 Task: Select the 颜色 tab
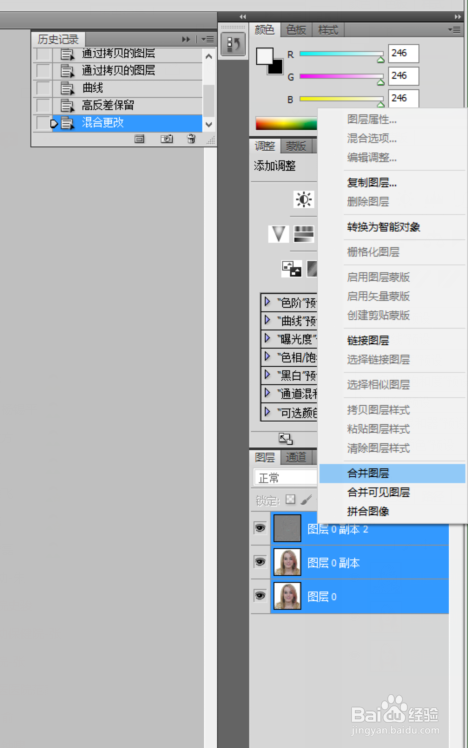pos(265,30)
